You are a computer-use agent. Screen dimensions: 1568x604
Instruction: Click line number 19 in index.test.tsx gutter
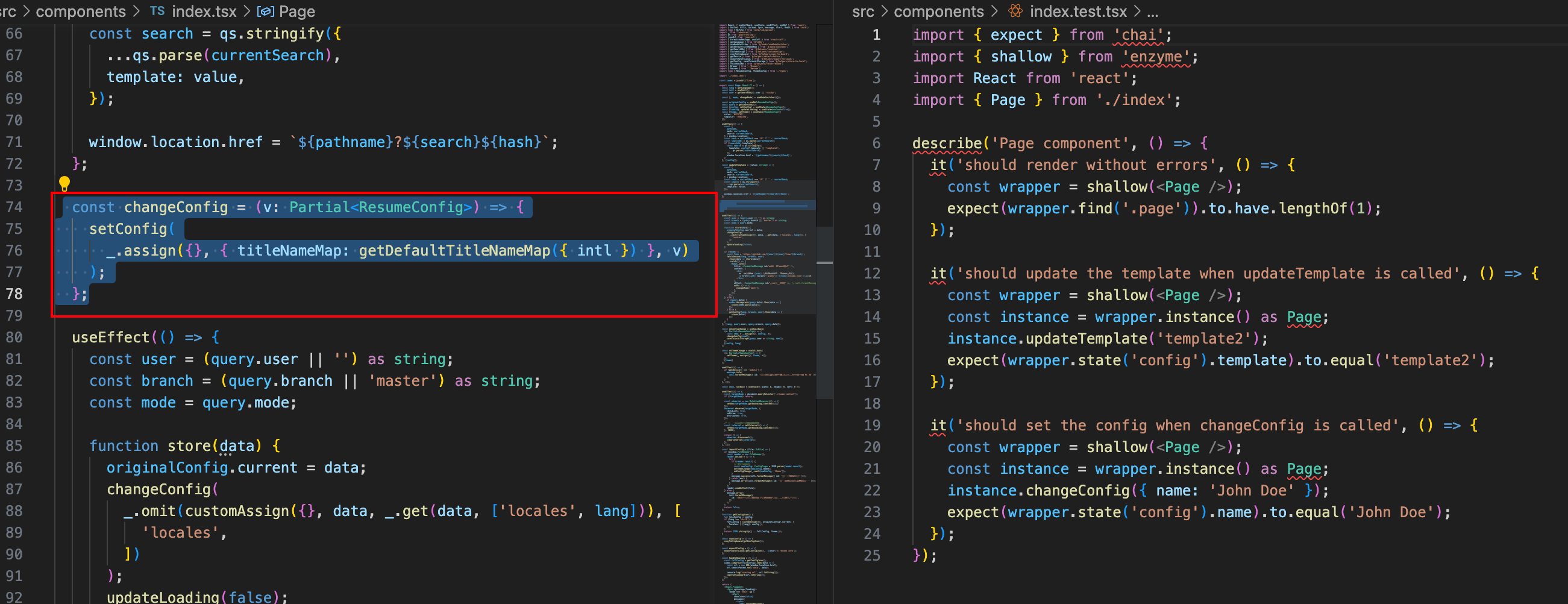coord(871,425)
